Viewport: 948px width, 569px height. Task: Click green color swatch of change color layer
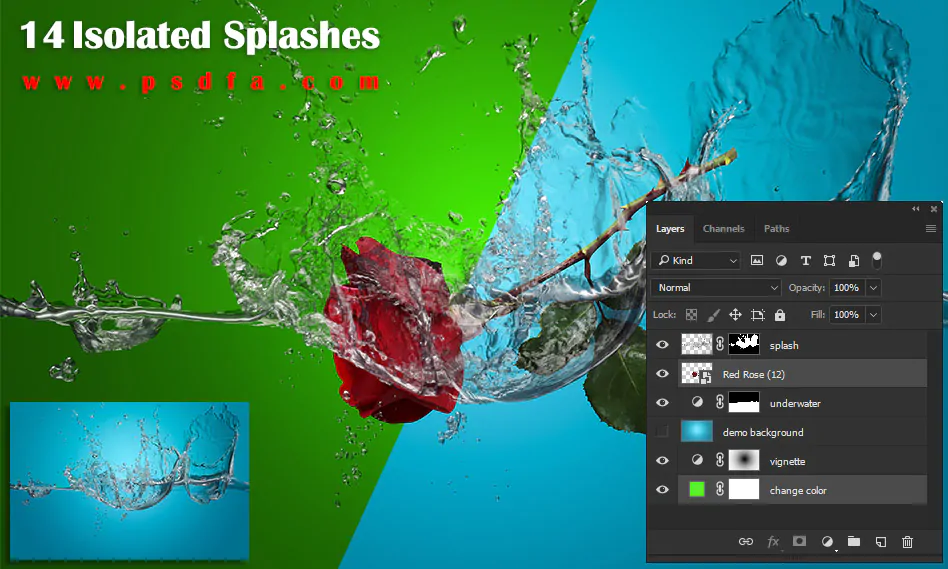(x=697, y=489)
